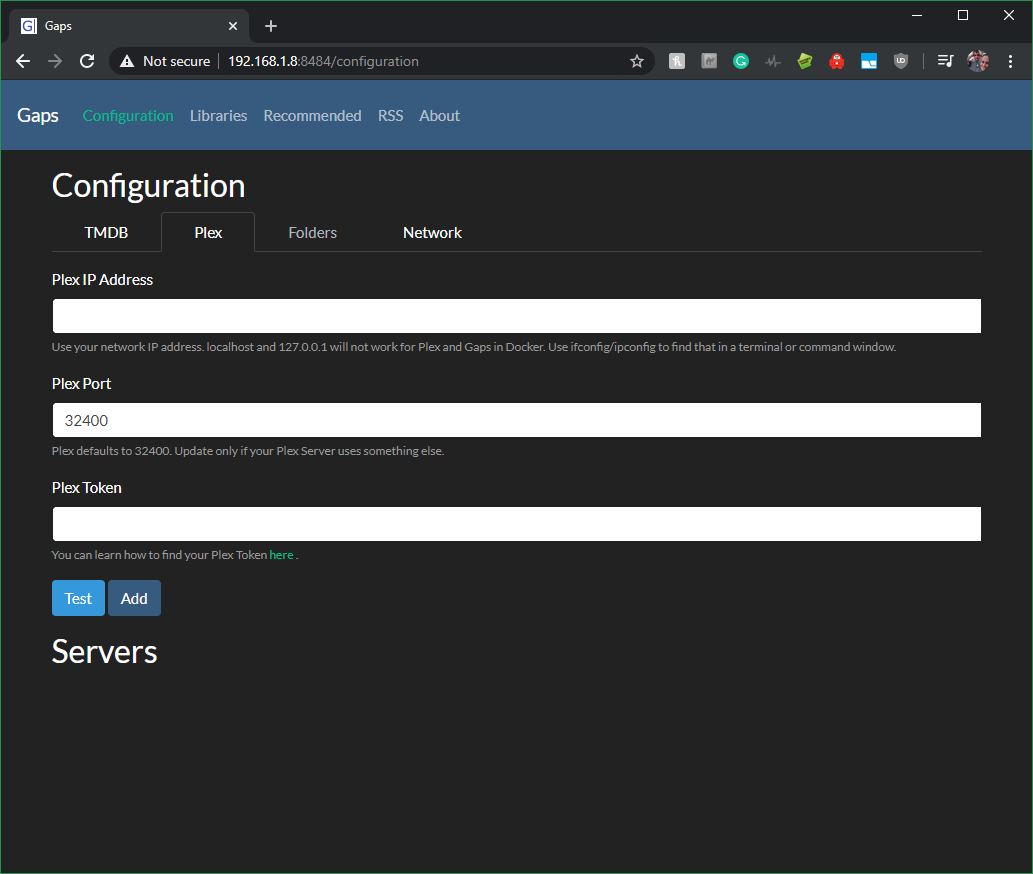The image size is (1033, 874).
Task: Click the Test button
Action: coord(78,598)
